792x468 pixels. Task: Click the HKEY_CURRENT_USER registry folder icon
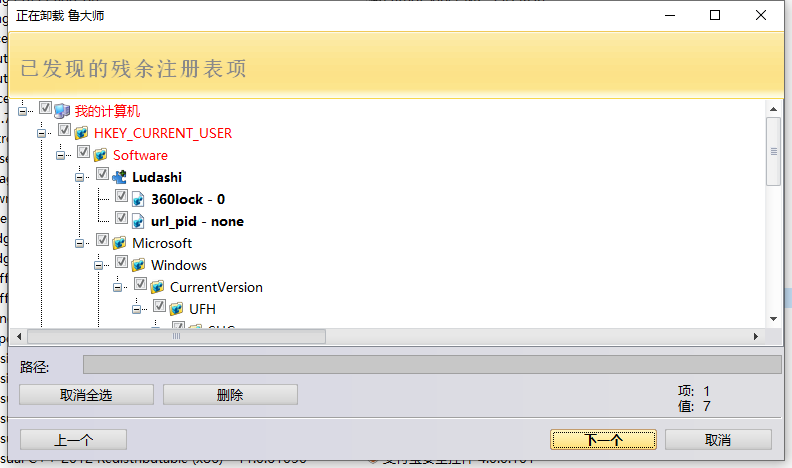(81, 133)
